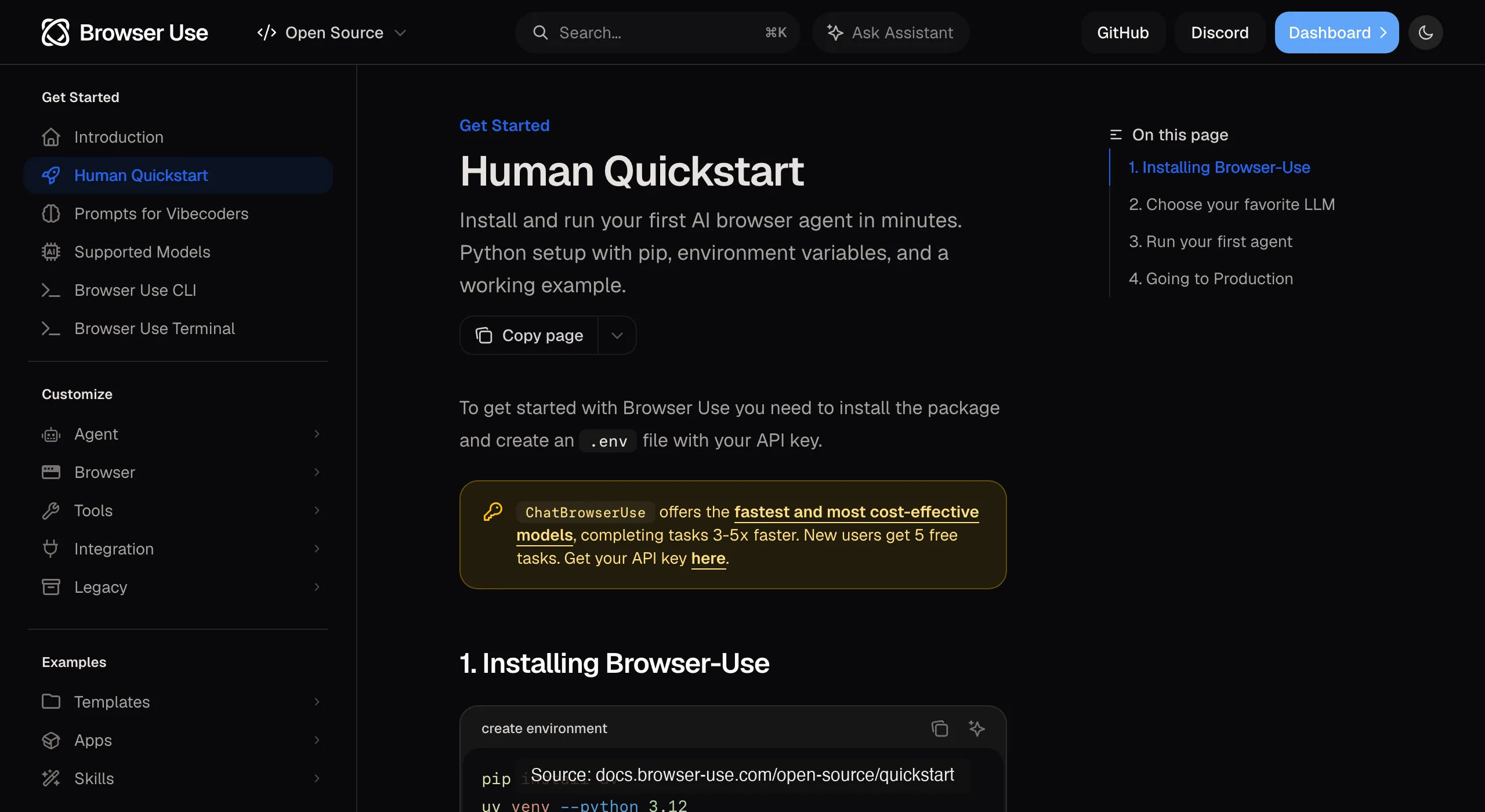Click the Templates folder icon
This screenshot has height=812, width=1485.
point(51,702)
